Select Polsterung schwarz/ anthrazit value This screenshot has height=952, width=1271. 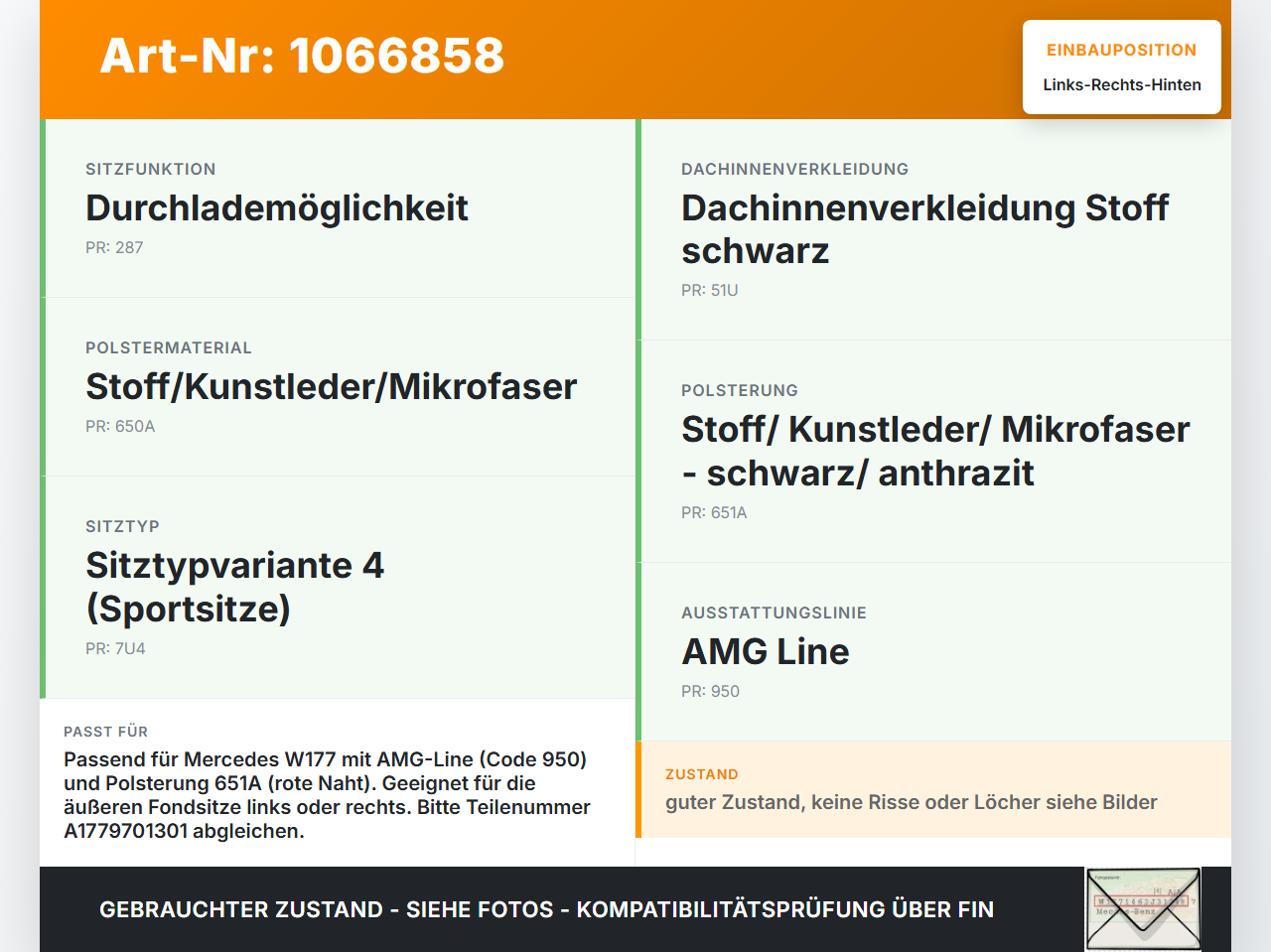point(935,452)
